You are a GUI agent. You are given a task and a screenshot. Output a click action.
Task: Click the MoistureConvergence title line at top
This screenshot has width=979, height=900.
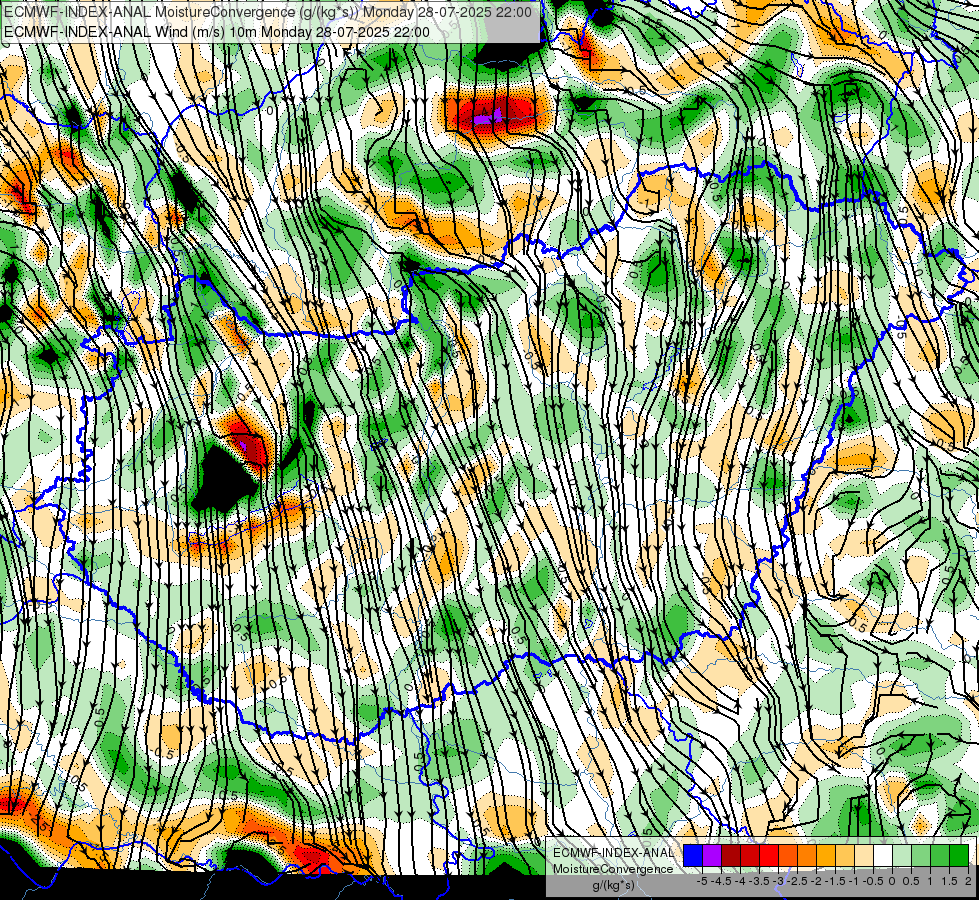click(x=268, y=12)
